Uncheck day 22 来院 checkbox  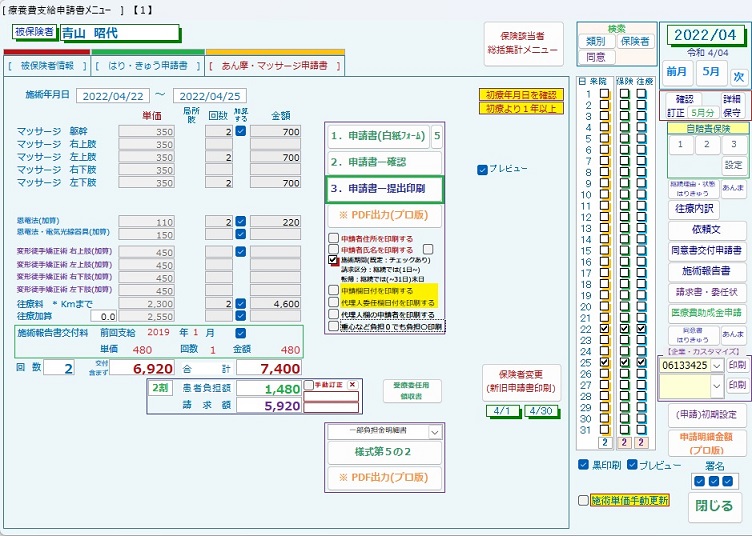(x=604, y=329)
